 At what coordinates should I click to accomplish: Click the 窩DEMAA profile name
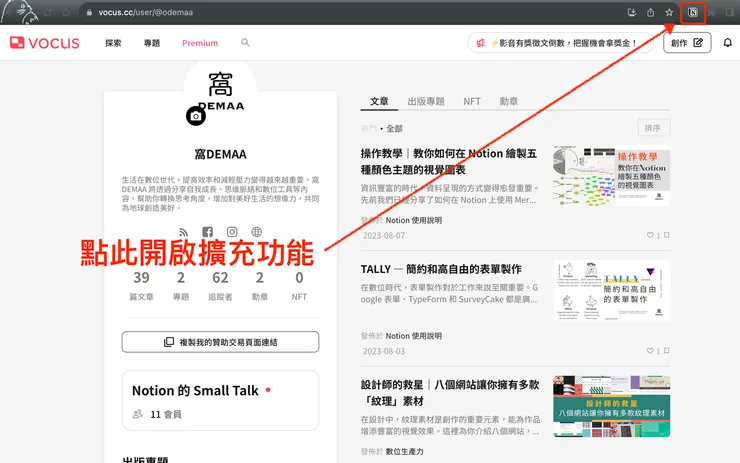coord(220,154)
